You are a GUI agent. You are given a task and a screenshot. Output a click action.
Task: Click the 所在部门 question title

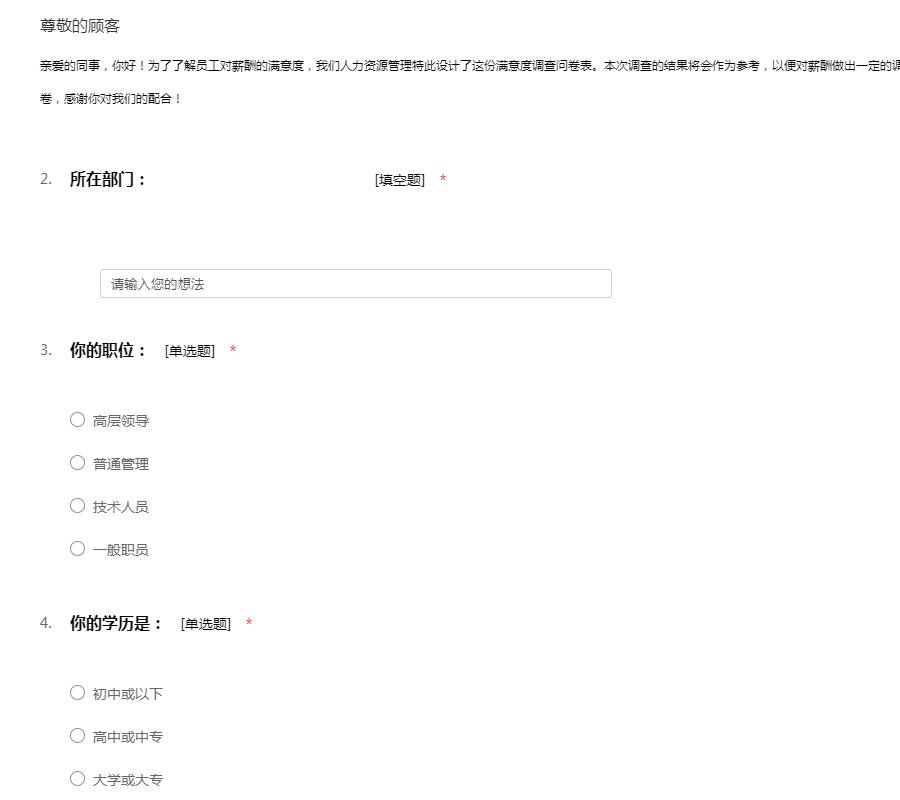point(108,180)
